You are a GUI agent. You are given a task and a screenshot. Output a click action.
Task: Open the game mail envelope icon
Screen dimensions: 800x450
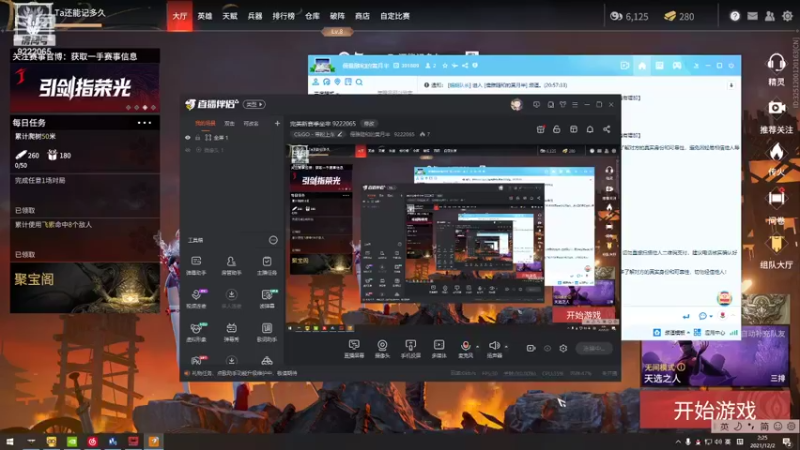[x=752, y=16]
